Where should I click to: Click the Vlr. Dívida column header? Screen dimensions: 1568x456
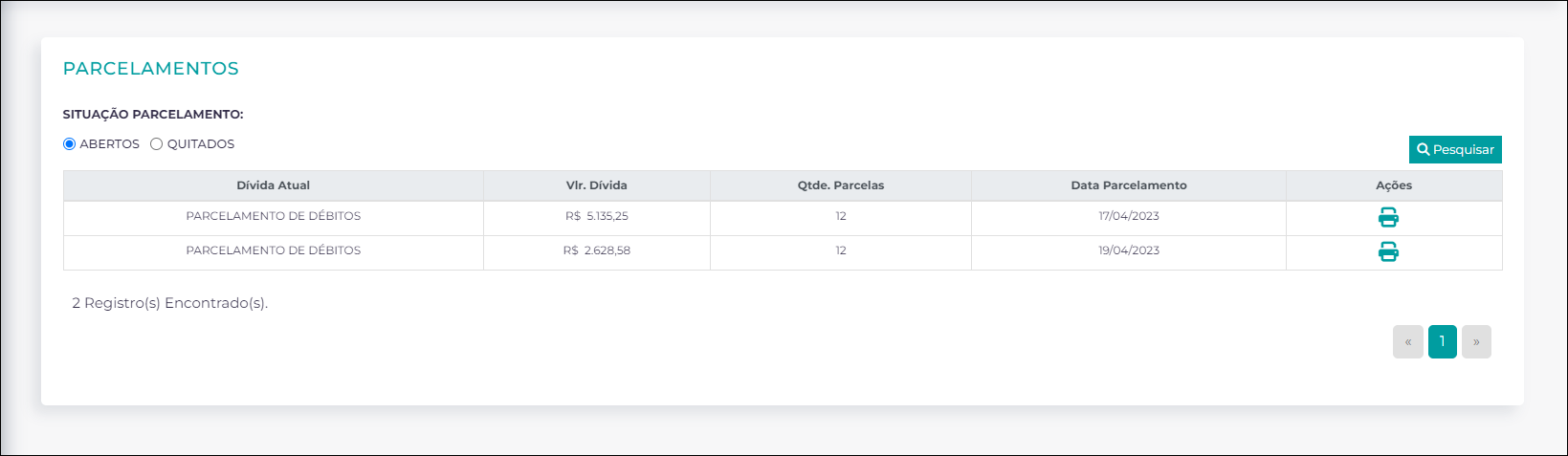(597, 185)
